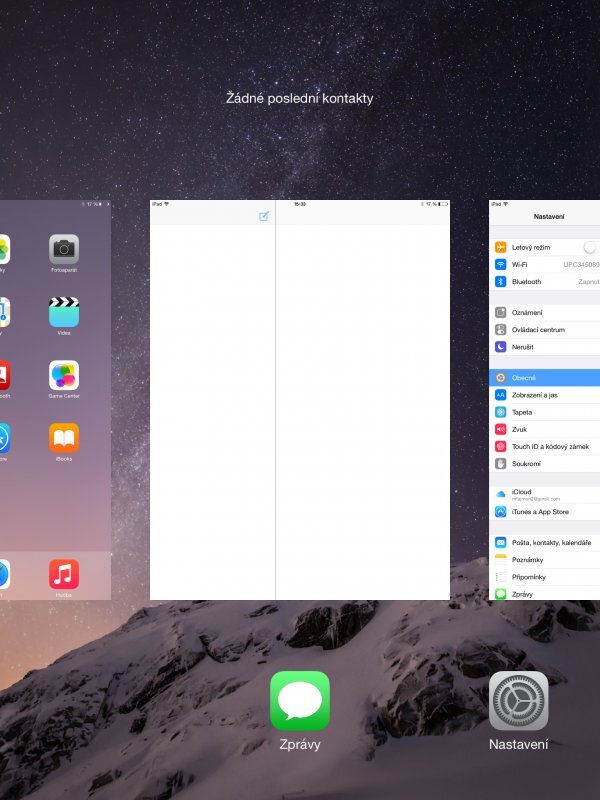Open Pošta, kontakty, kalendáře settings
The height and width of the screenshot is (800, 600).
[x=544, y=542]
